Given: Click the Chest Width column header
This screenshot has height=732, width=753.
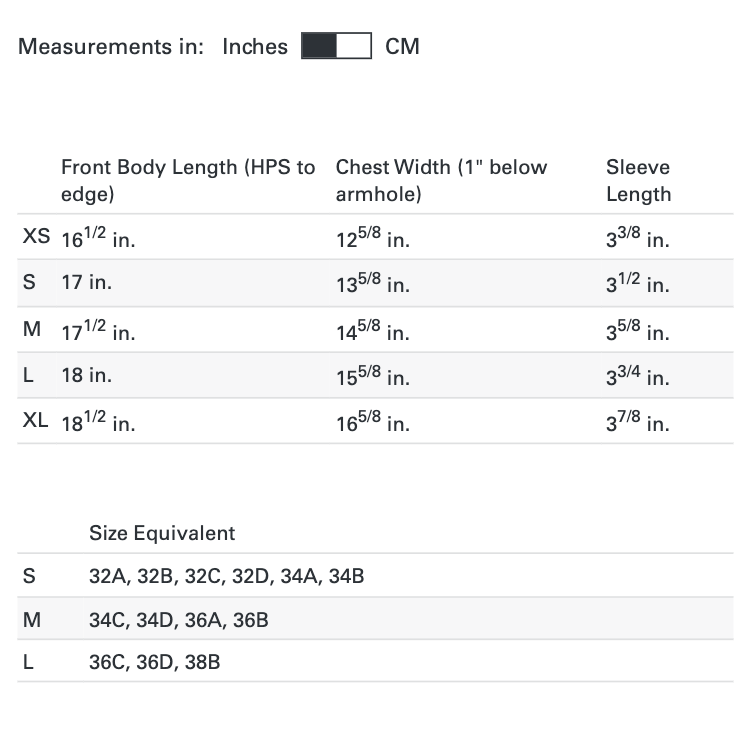Looking at the screenshot, I should point(441,180).
